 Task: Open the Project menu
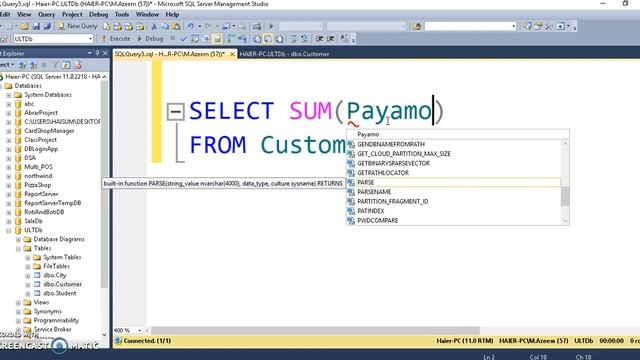[x=72, y=14]
